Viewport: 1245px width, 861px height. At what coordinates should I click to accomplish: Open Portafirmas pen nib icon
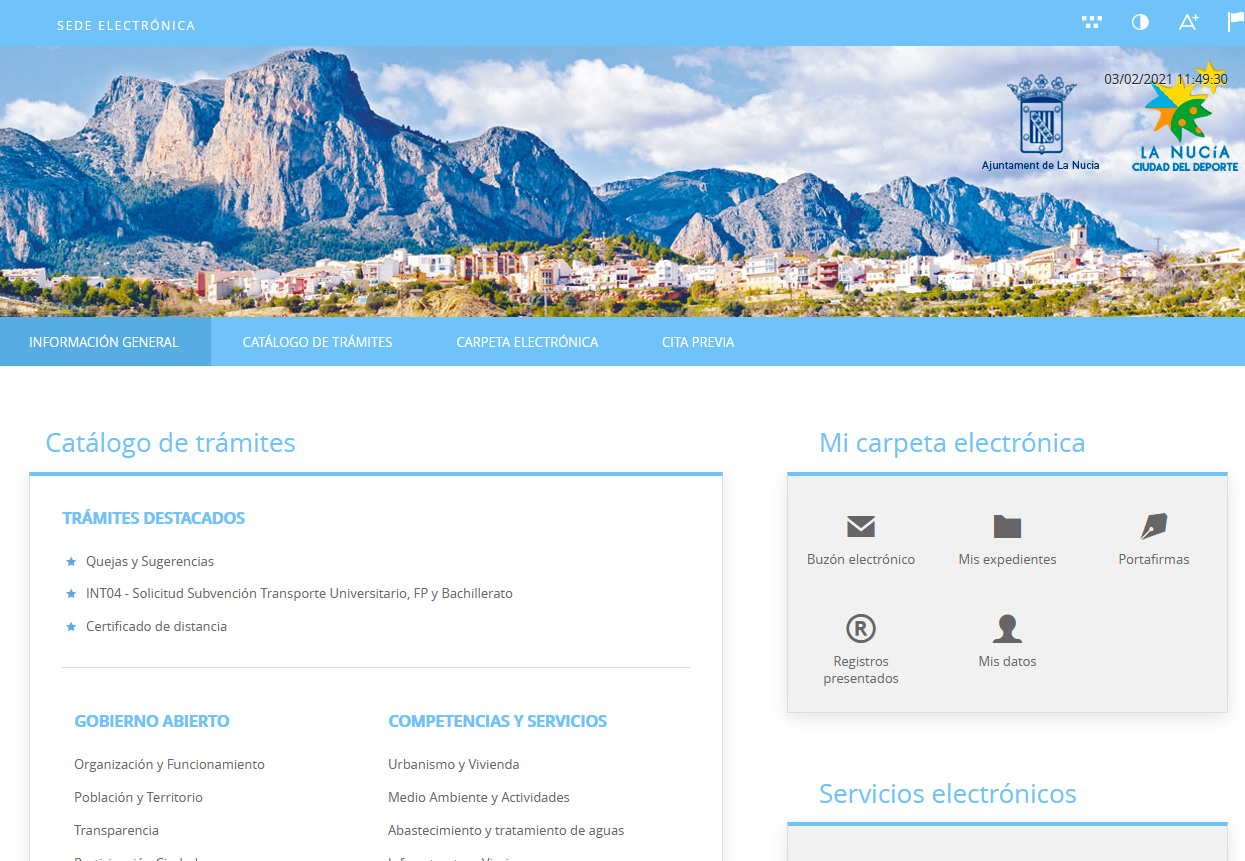coord(1154,527)
